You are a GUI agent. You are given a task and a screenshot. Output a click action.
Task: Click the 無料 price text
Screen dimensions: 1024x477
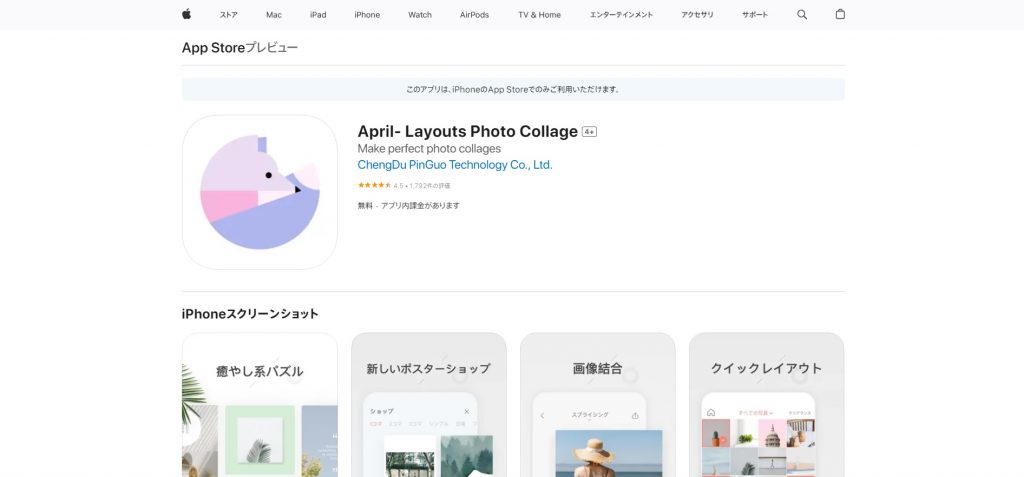tap(365, 205)
